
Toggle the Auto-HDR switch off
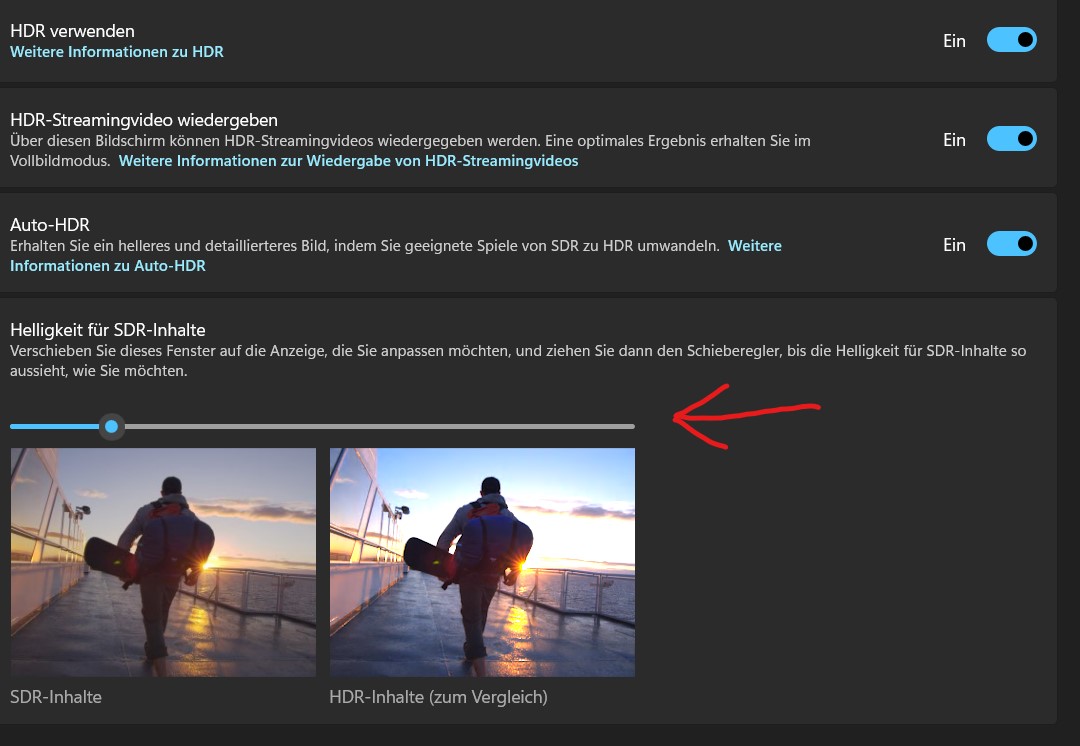click(1011, 243)
